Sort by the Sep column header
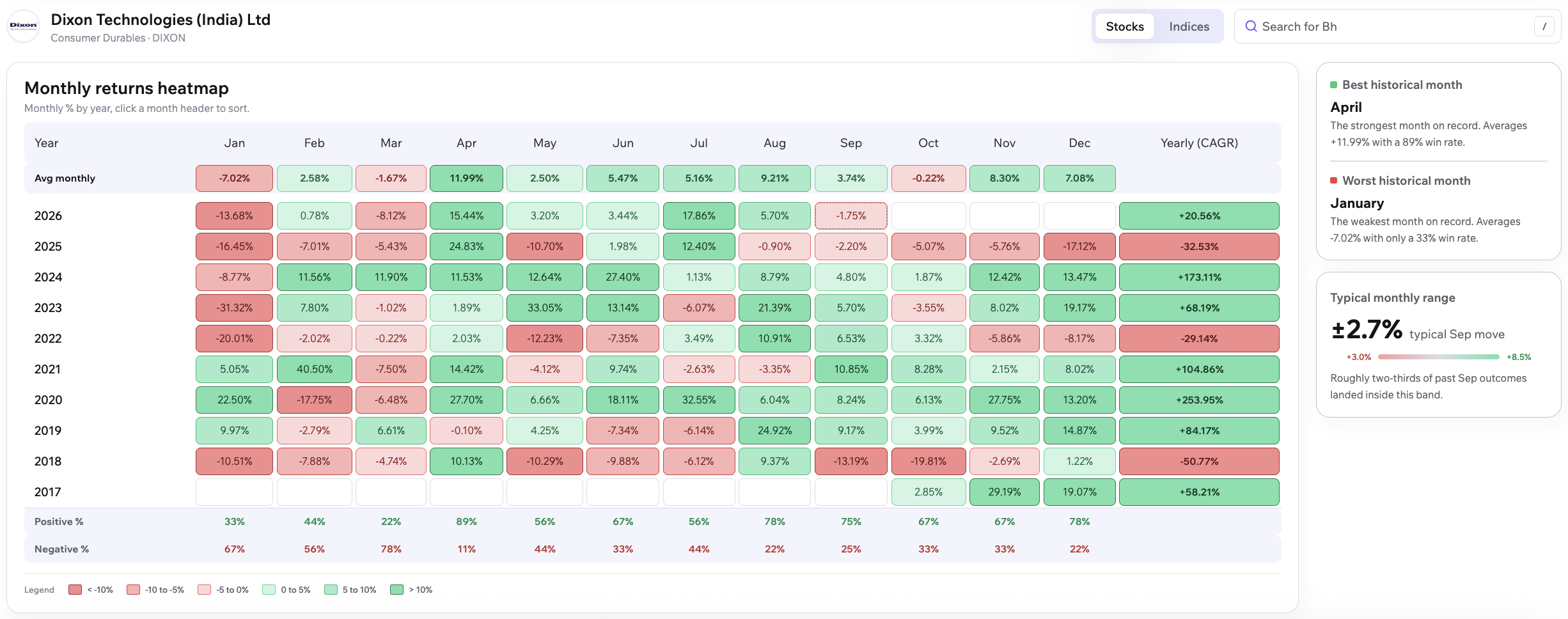Screen dimensions: 1568x619 point(851,143)
